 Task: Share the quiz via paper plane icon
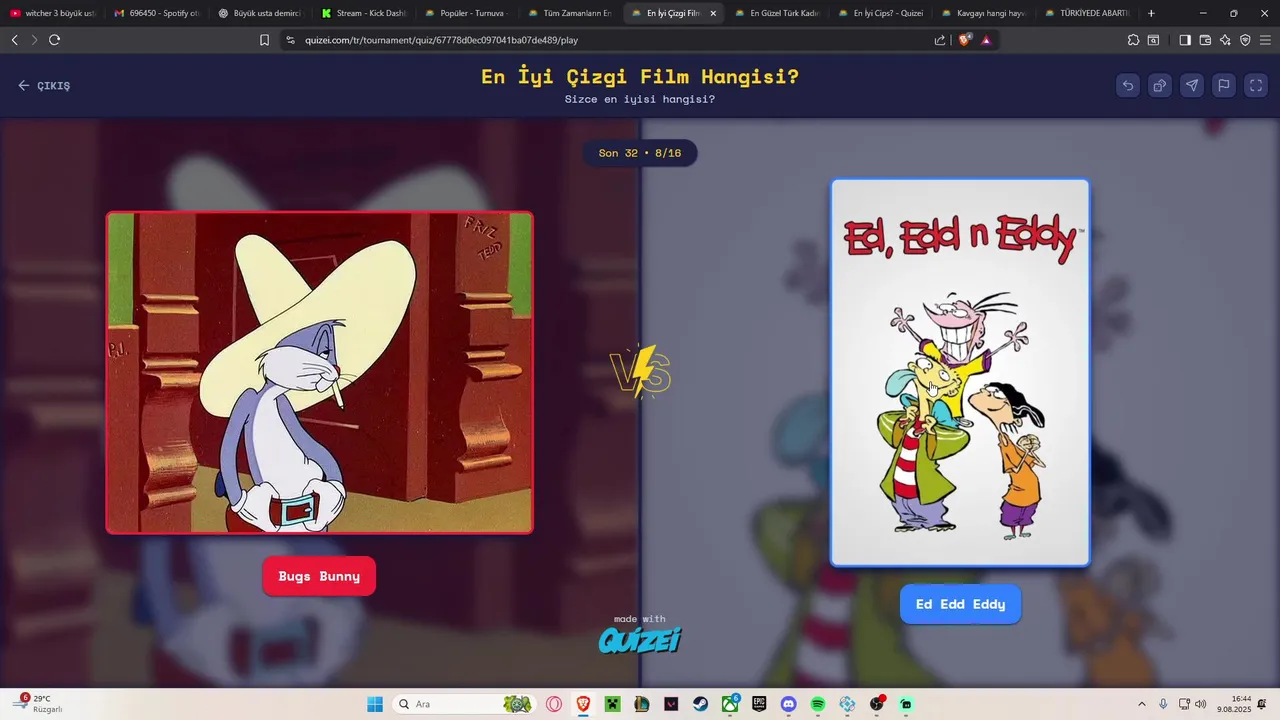[1192, 85]
